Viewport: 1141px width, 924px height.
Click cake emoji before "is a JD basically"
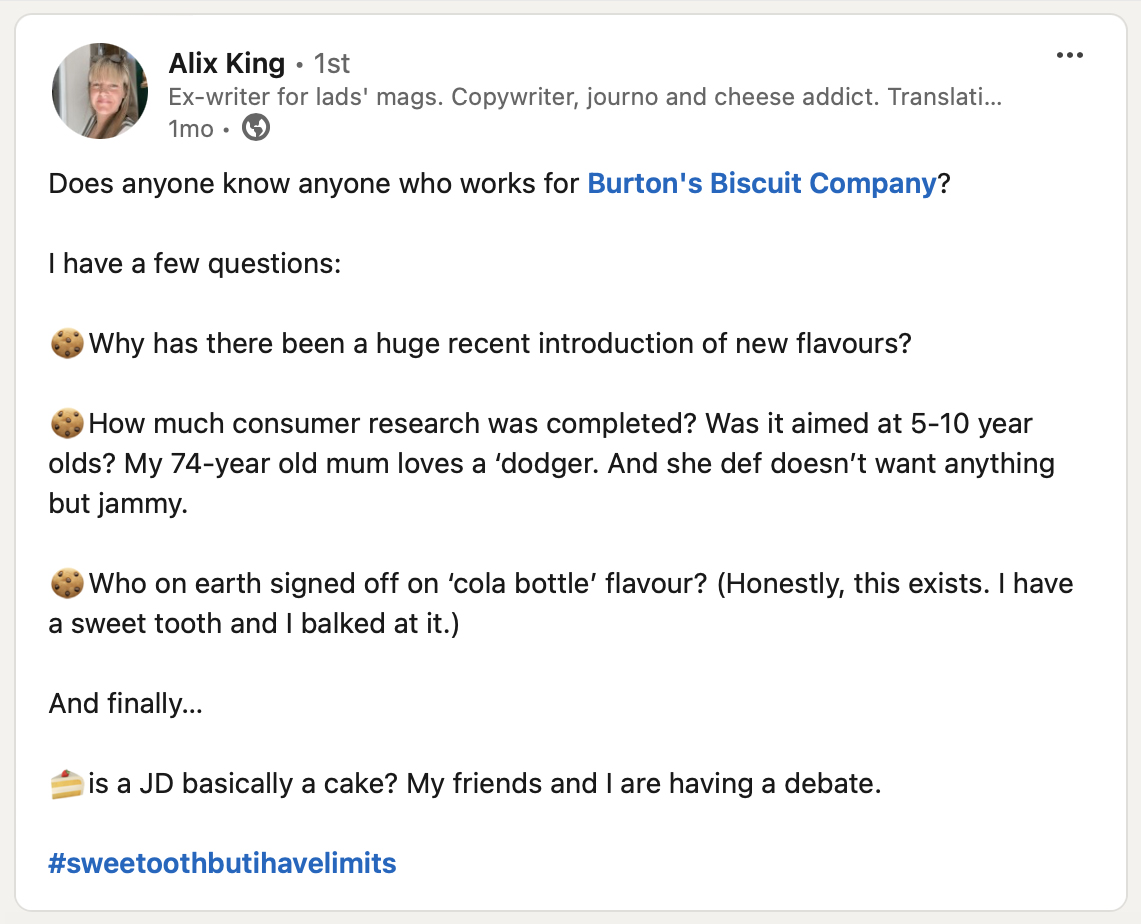66,784
